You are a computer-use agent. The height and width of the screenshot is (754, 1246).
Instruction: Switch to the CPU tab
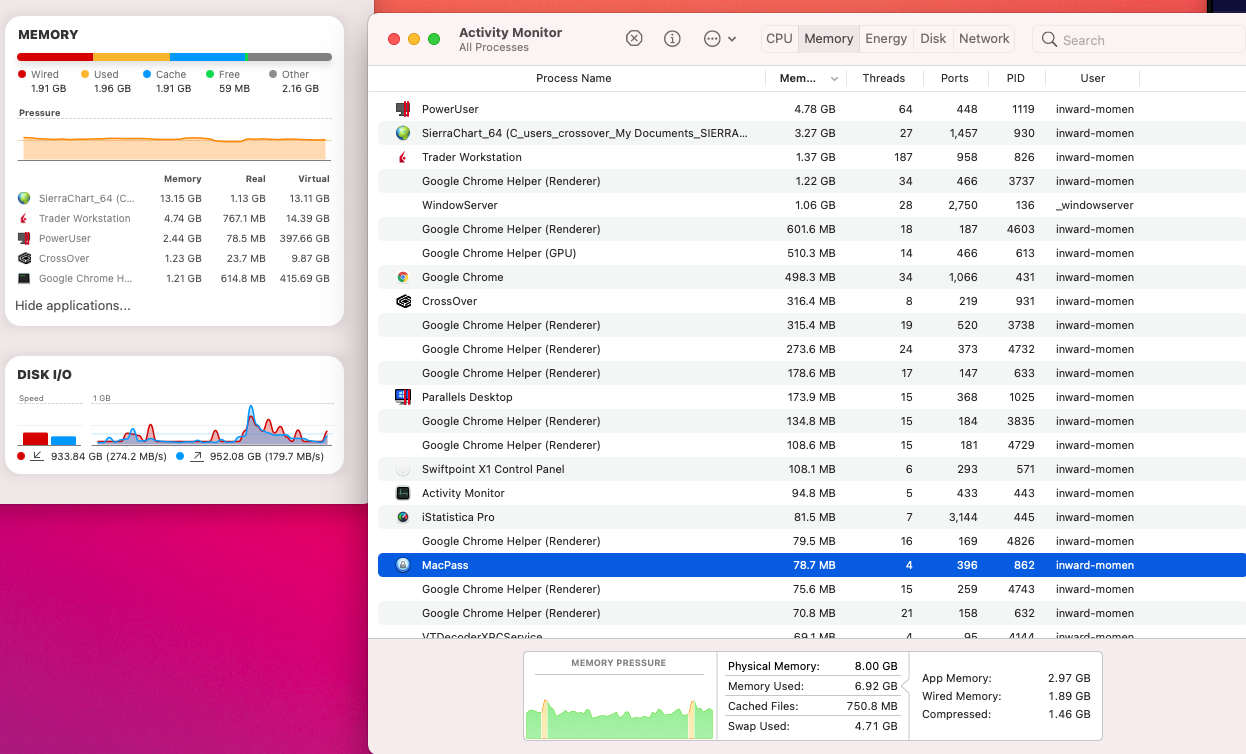(779, 39)
